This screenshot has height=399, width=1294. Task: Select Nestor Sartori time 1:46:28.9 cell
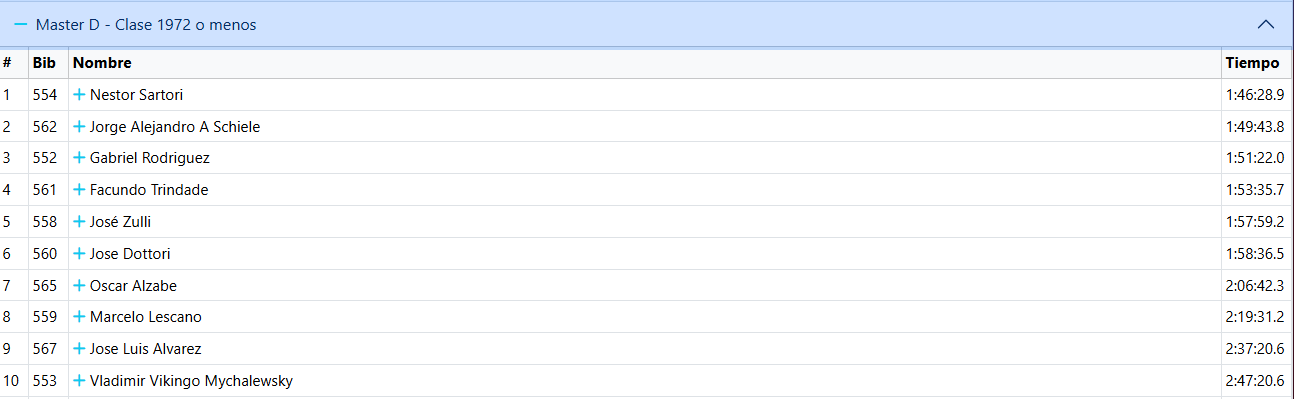(1255, 95)
